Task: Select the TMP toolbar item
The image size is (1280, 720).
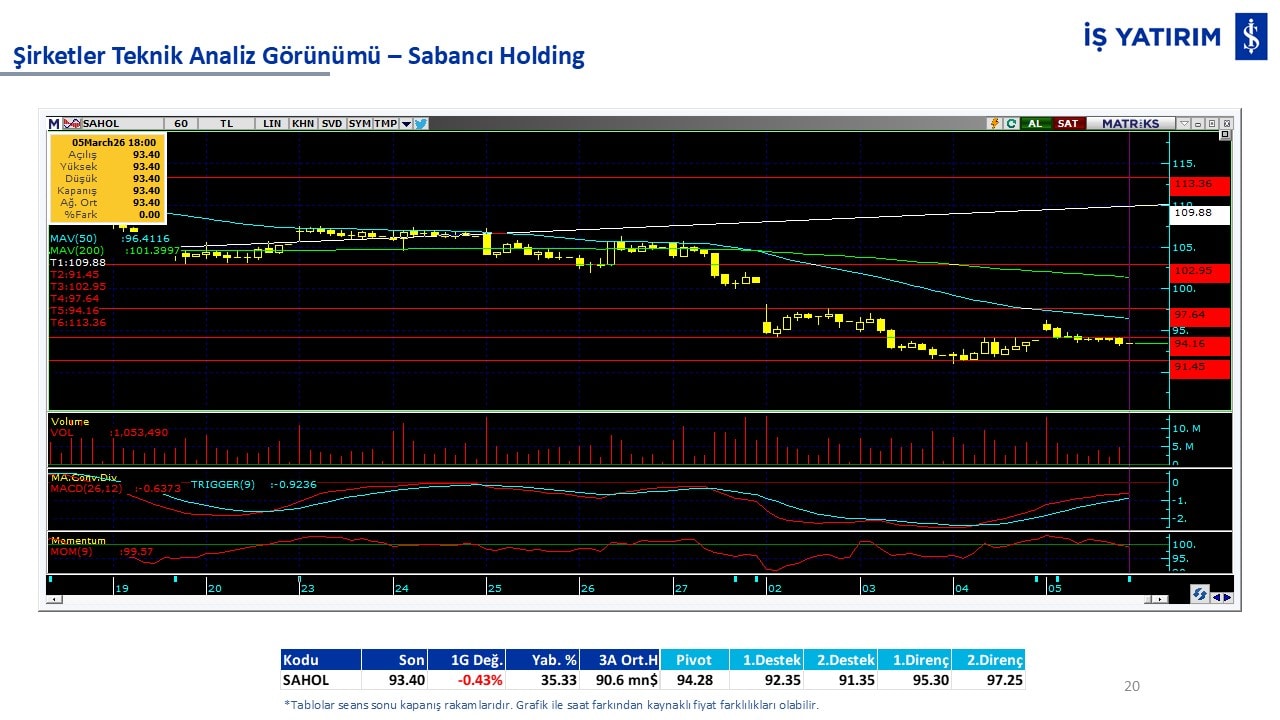Action: pyautogui.click(x=385, y=124)
